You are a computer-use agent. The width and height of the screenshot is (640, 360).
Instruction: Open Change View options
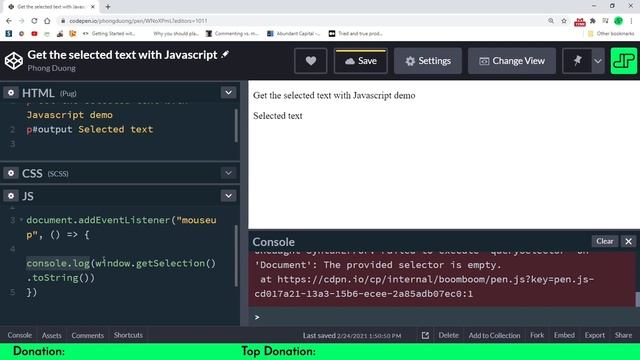pos(512,61)
